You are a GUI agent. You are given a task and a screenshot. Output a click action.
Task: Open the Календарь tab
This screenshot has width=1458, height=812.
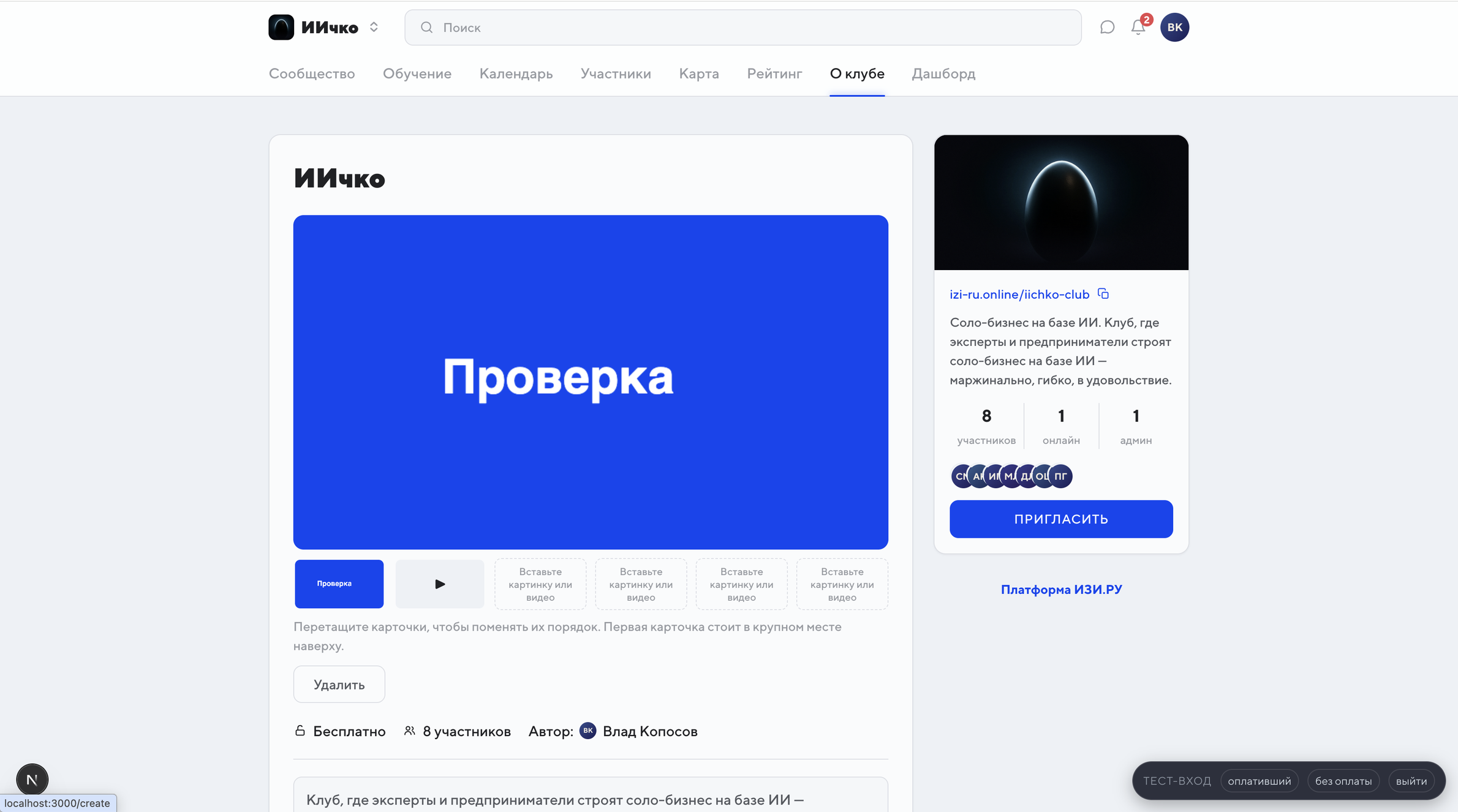click(x=516, y=73)
